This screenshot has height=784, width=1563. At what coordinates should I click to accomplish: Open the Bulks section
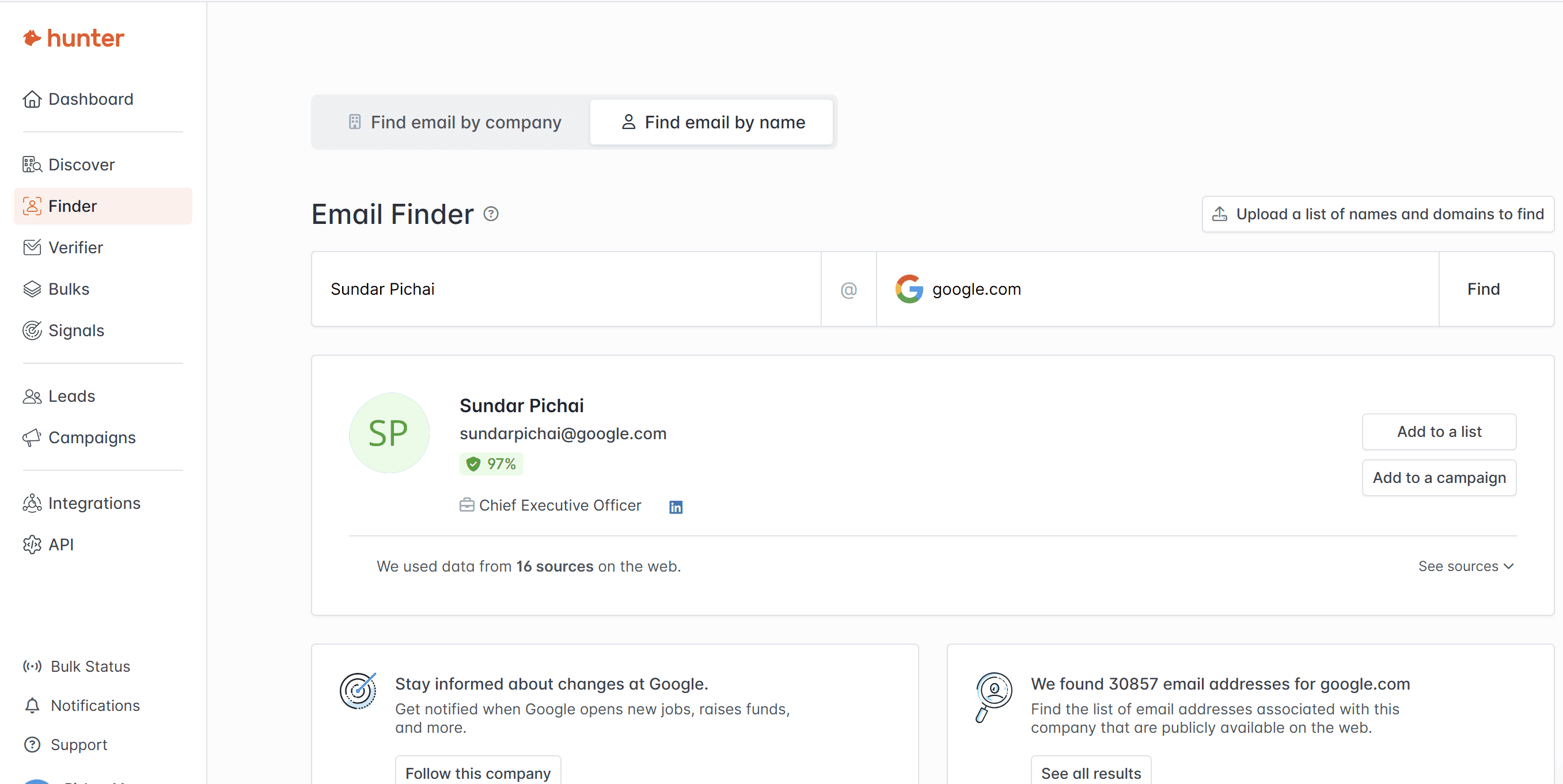[69, 288]
